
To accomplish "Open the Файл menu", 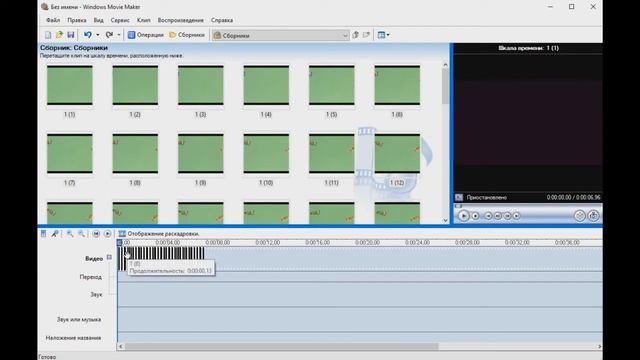I will 53,20.
